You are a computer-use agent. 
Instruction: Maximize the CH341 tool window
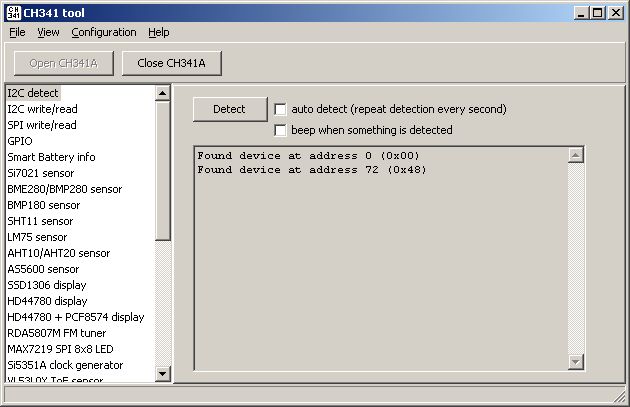click(597, 13)
